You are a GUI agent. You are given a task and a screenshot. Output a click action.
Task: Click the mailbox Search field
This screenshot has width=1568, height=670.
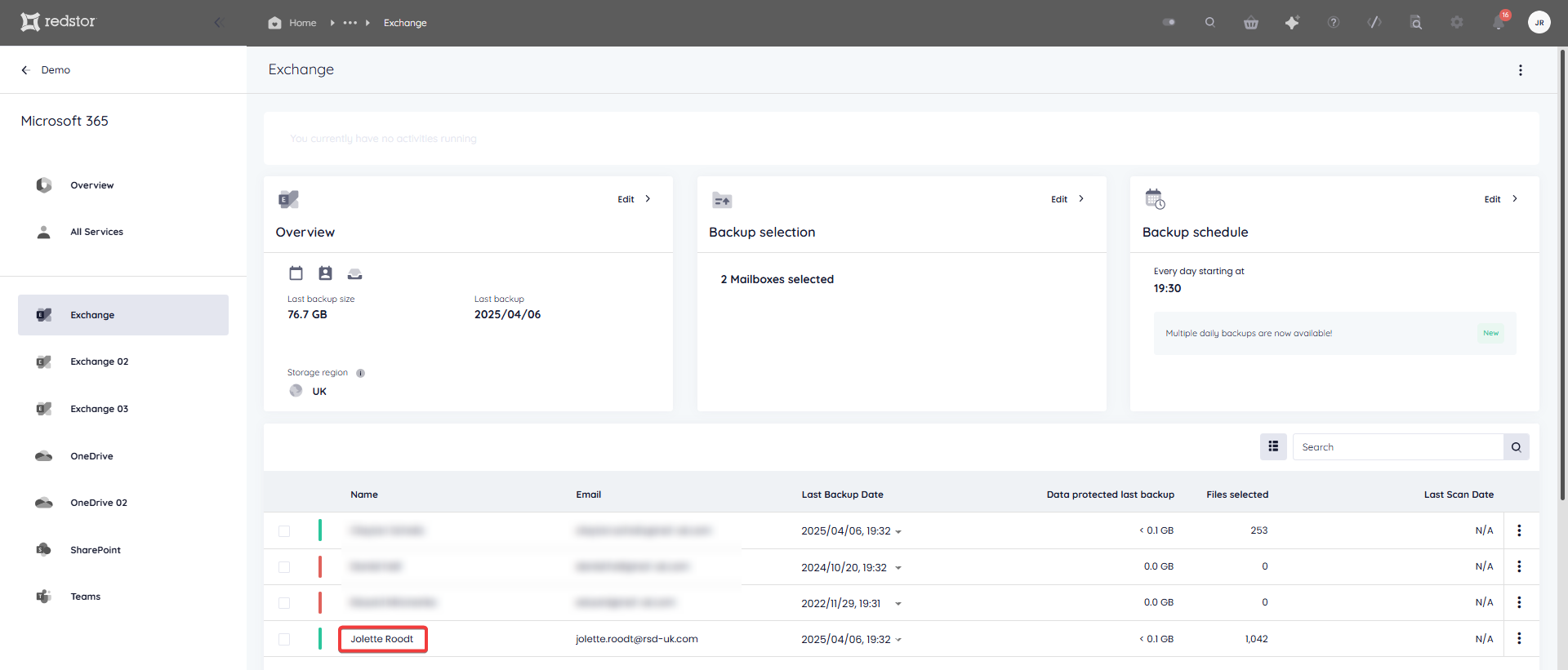[1398, 447]
